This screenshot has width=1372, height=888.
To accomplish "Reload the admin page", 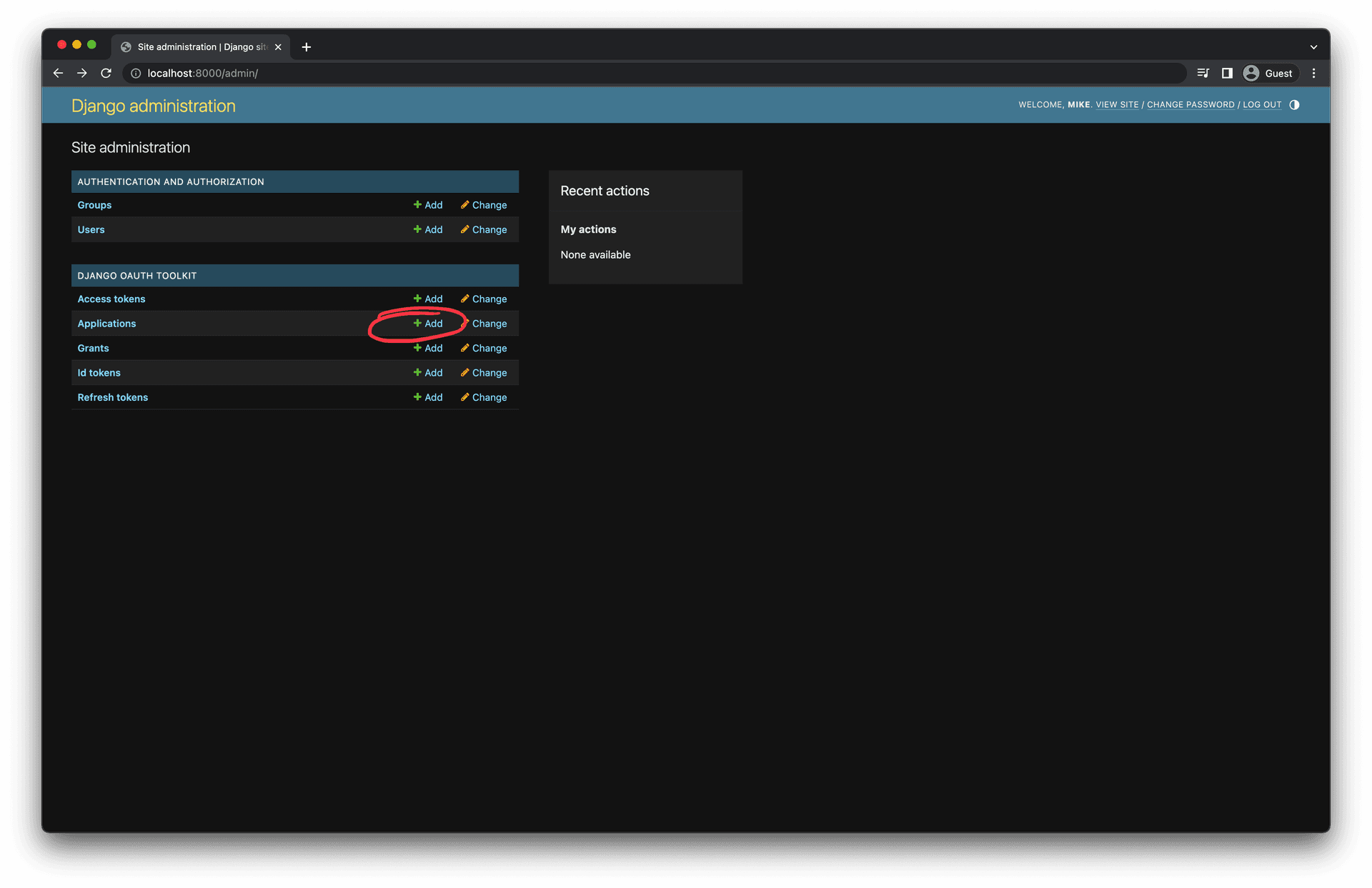I will coord(106,73).
